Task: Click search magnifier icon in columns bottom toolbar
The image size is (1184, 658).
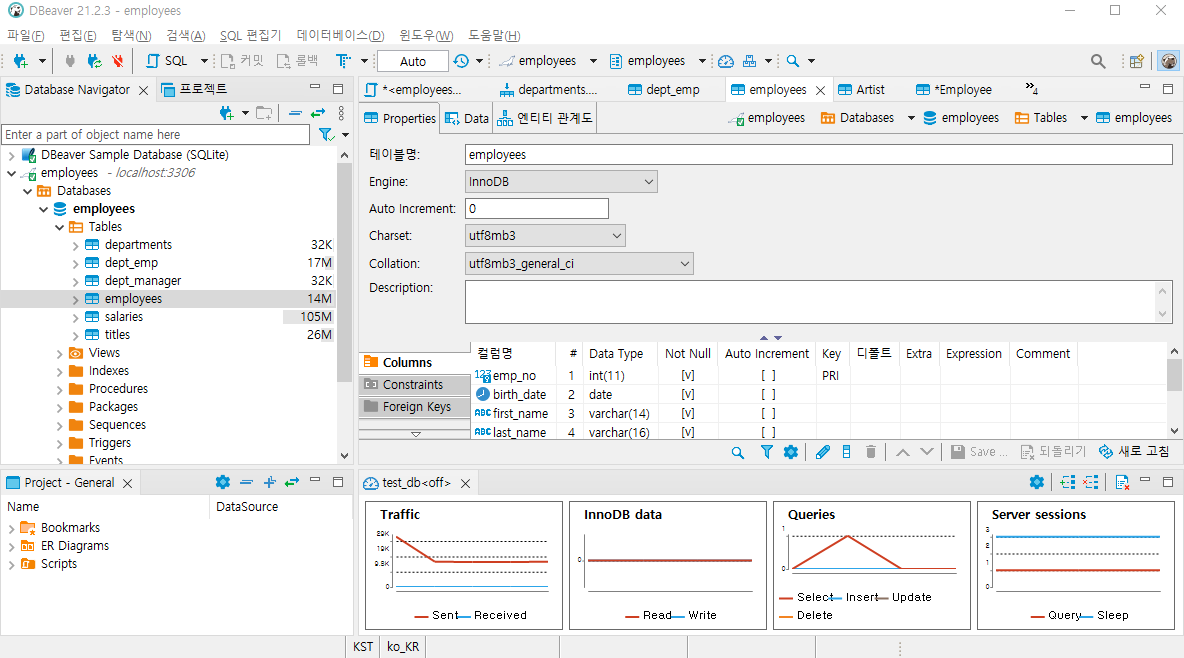Action: coord(738,452)
